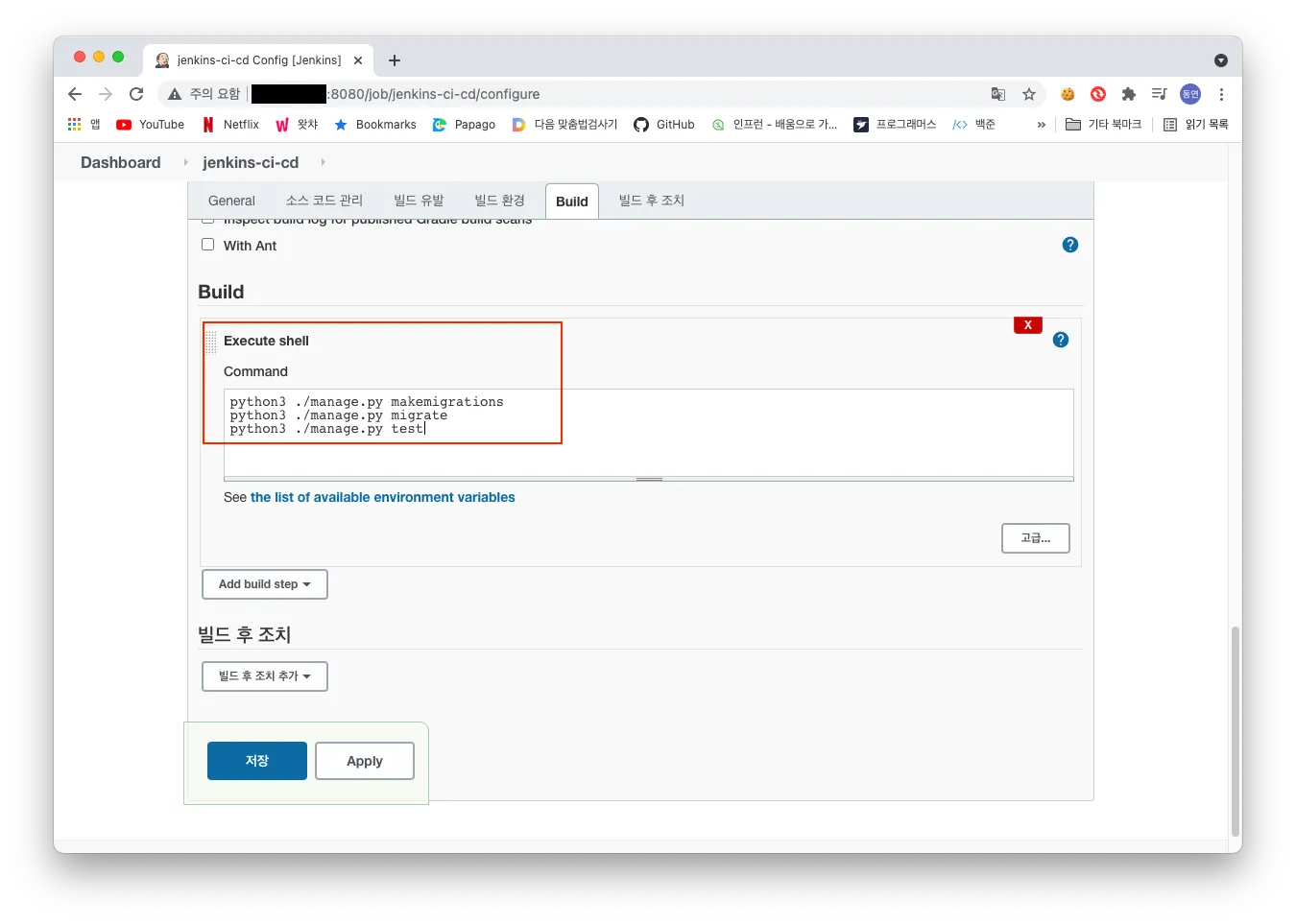Open the 왓챠 bookmark
The width and height of the screenshot is (1296, 924).
(297, 125)
